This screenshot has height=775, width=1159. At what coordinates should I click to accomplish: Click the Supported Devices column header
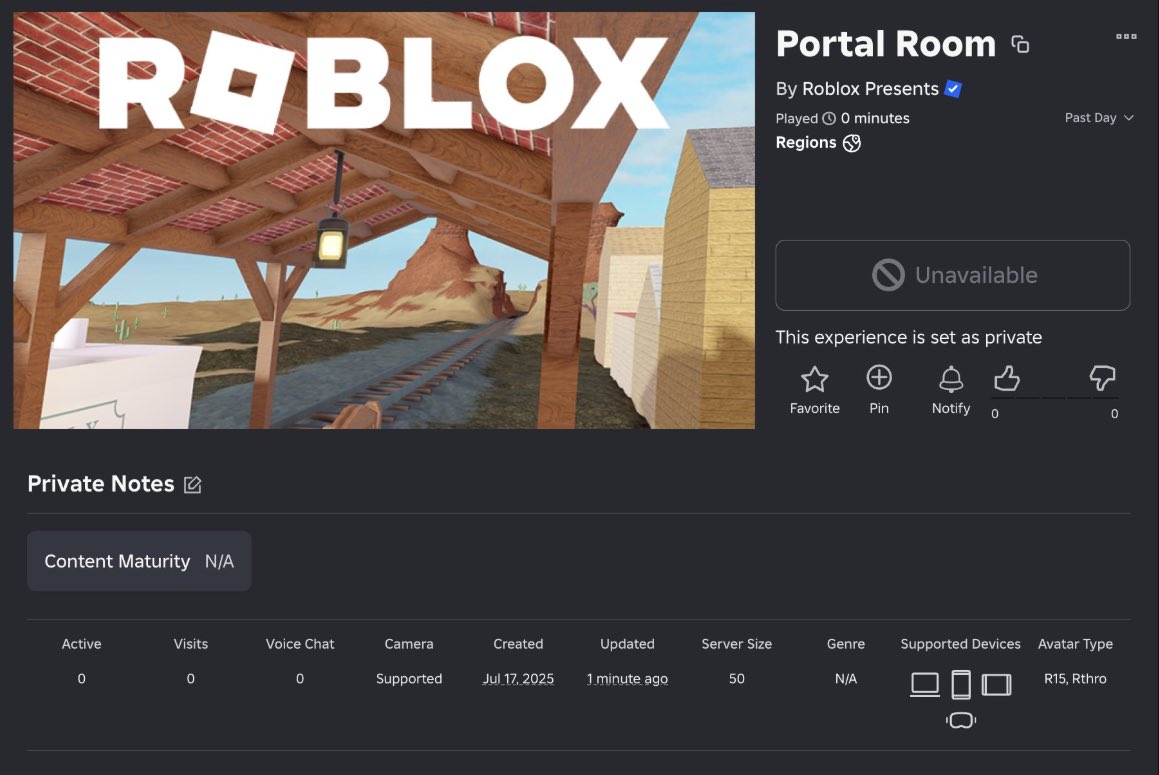point(960,644)
